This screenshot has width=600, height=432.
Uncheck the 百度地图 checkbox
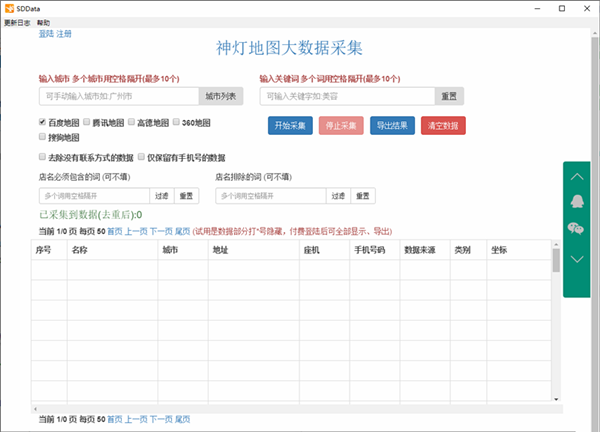point(42,122)
